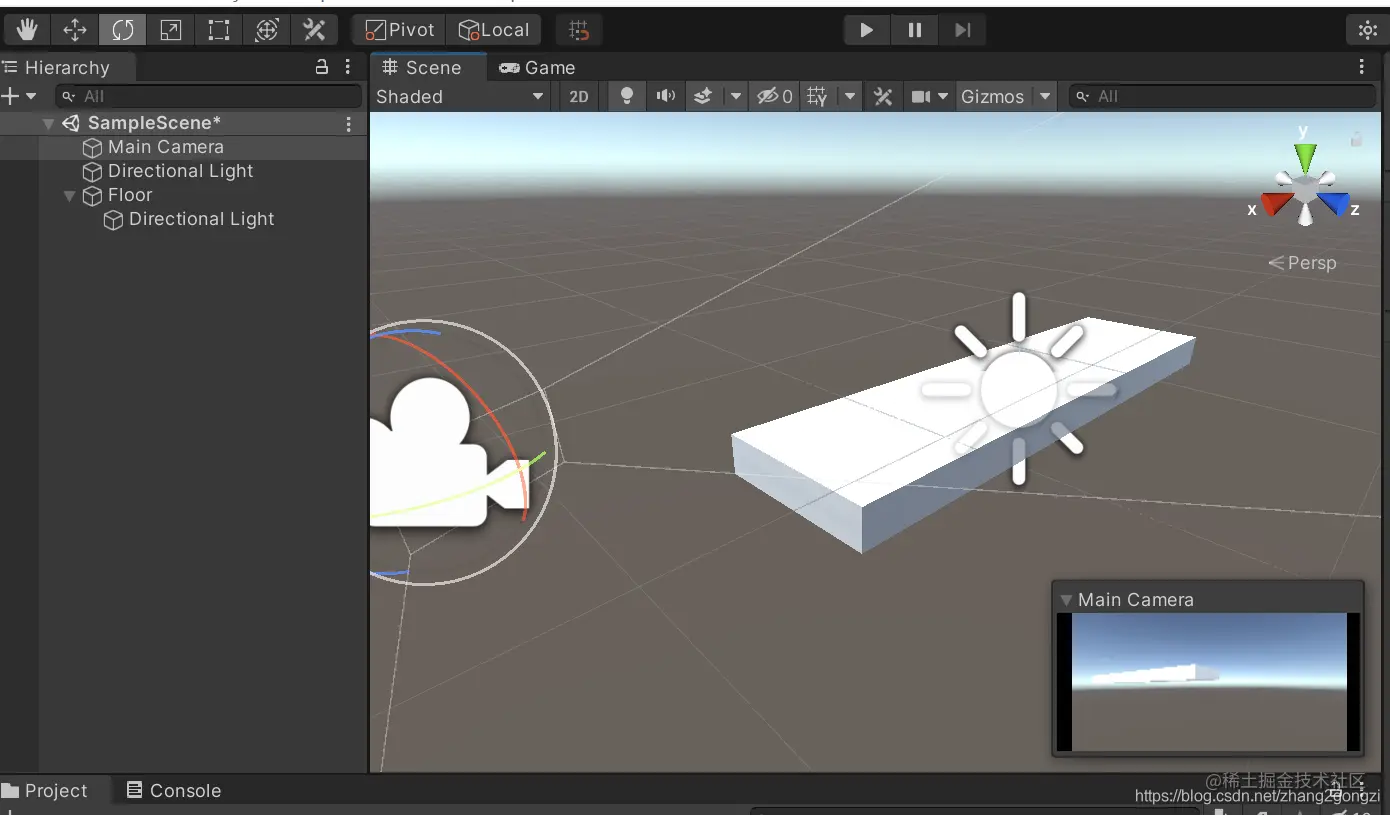Click the Play button
This screenshot has width=1390, height=815.
866,30
